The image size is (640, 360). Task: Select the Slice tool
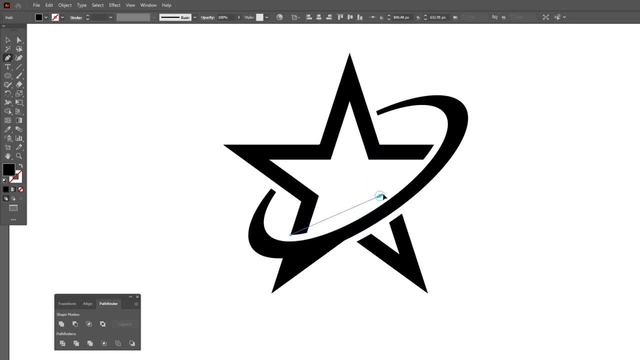coord(19,147)
